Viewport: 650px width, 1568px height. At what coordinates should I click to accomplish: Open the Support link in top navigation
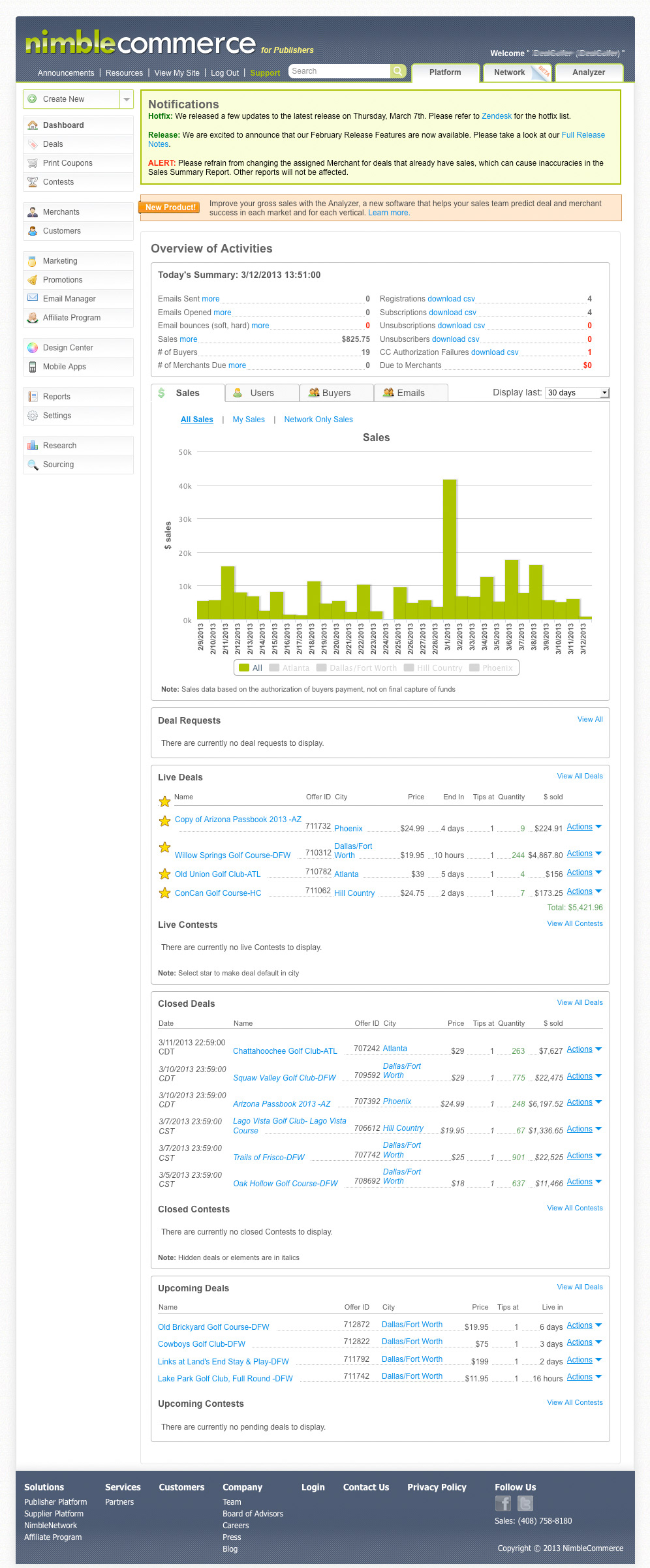pyautogui.click(x=265, y=73)
